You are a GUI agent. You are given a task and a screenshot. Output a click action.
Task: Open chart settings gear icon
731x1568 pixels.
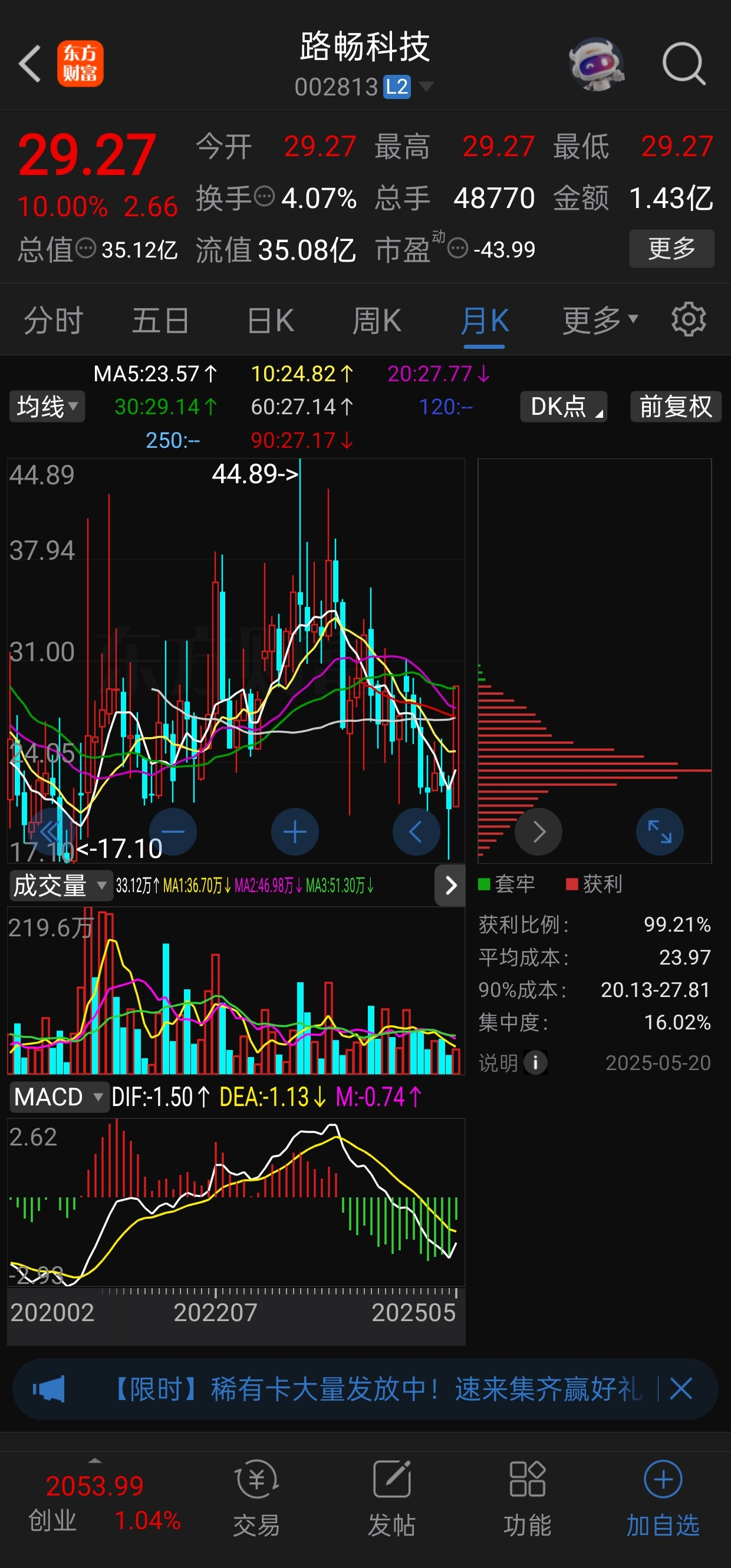pyautogui.click(x=689, y=319)
